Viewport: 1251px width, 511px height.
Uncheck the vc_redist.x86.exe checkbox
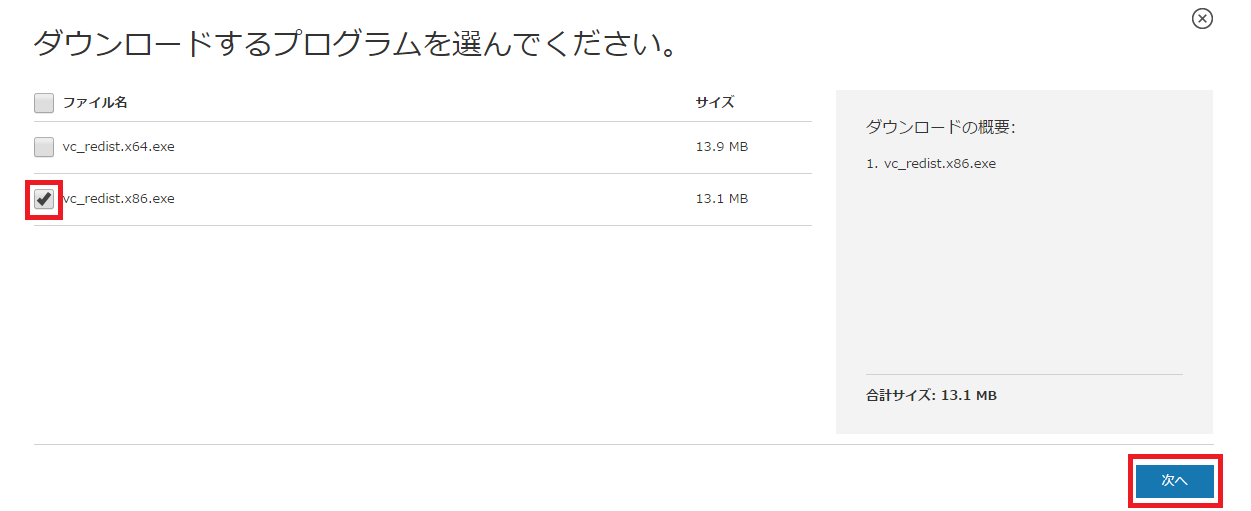click(44, 199)
